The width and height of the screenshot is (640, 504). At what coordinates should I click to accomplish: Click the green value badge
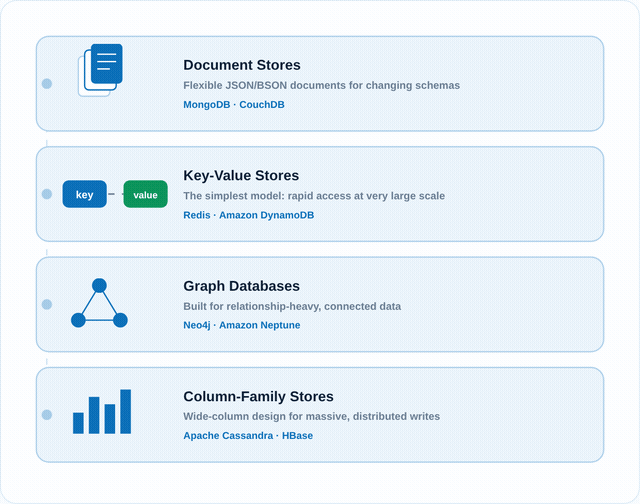(x=145, y=194)
